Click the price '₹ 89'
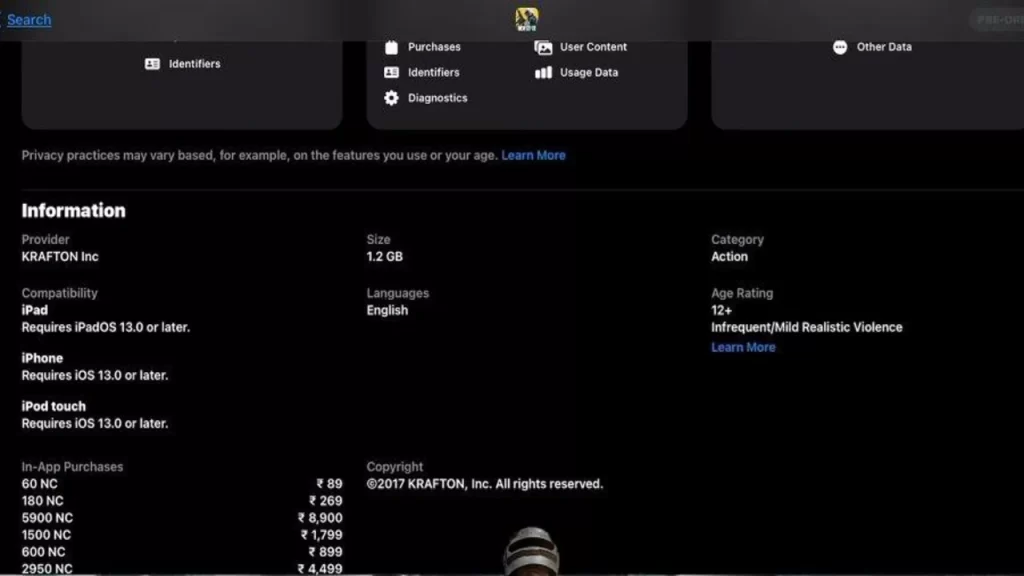Image resolution: width=1024 pixels, height=576 pixels. point(329,484)
